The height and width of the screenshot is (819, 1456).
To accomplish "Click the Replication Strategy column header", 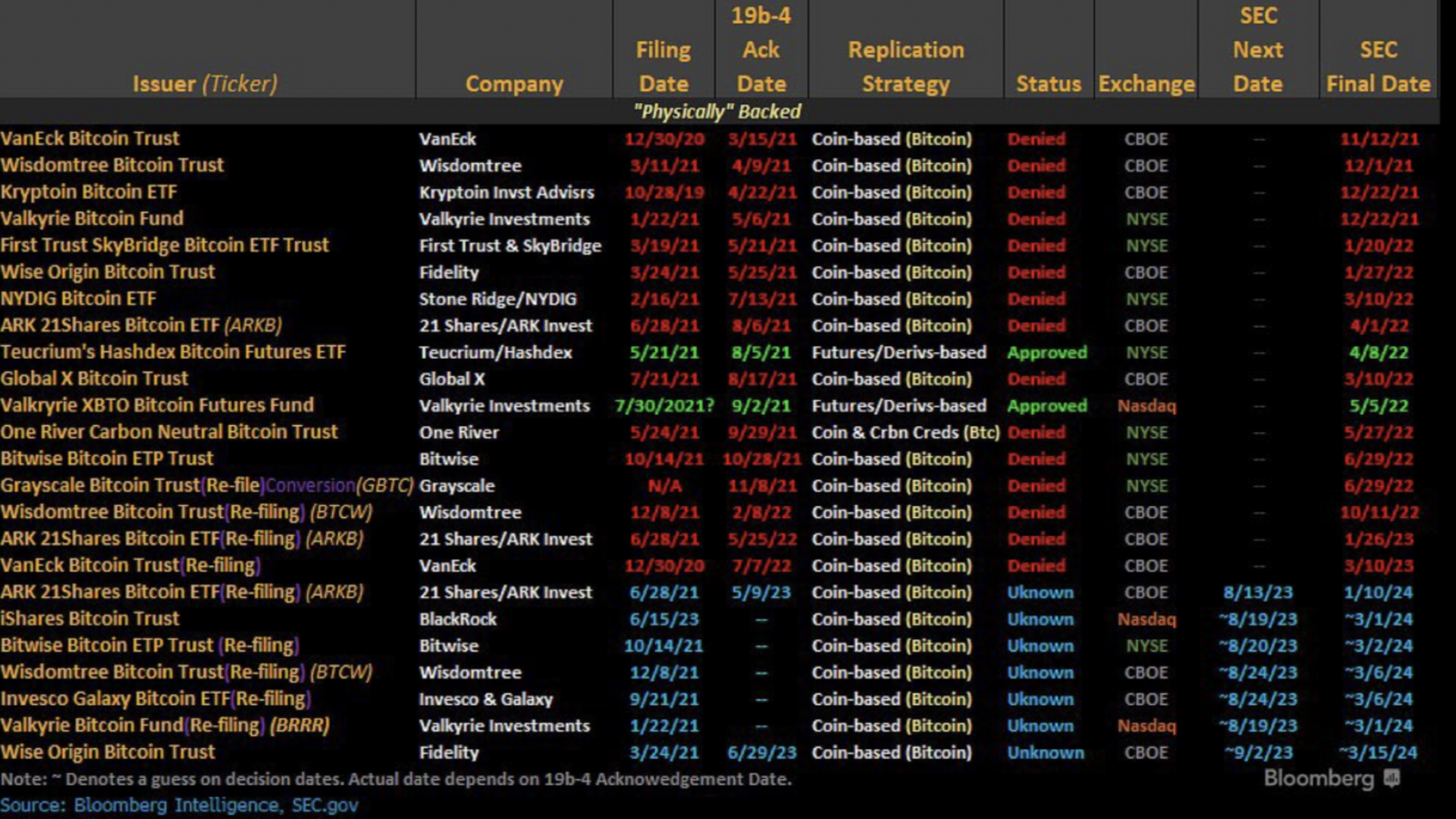I will [x=905, y=66].
